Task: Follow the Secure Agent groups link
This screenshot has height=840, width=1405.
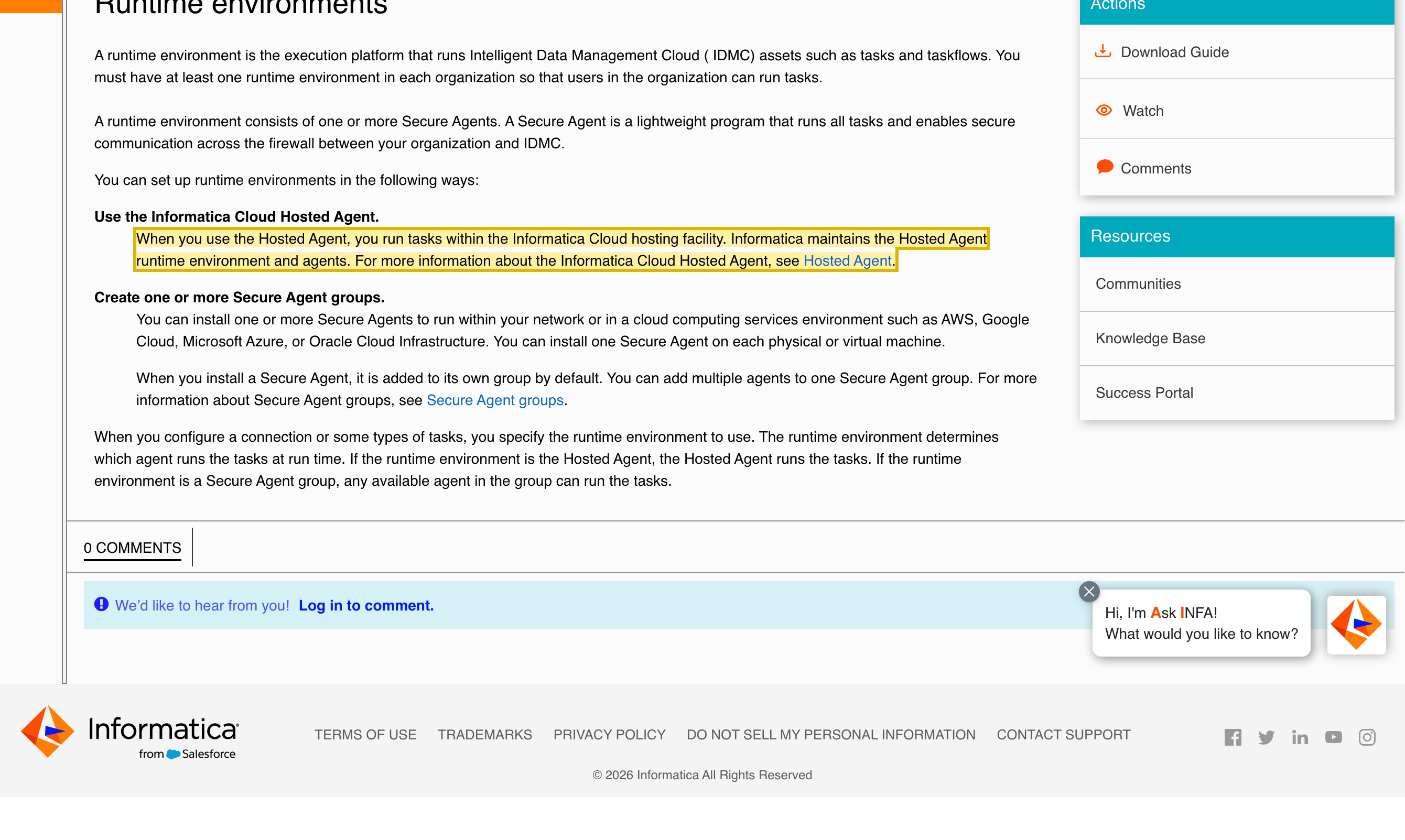Action: 494,400
